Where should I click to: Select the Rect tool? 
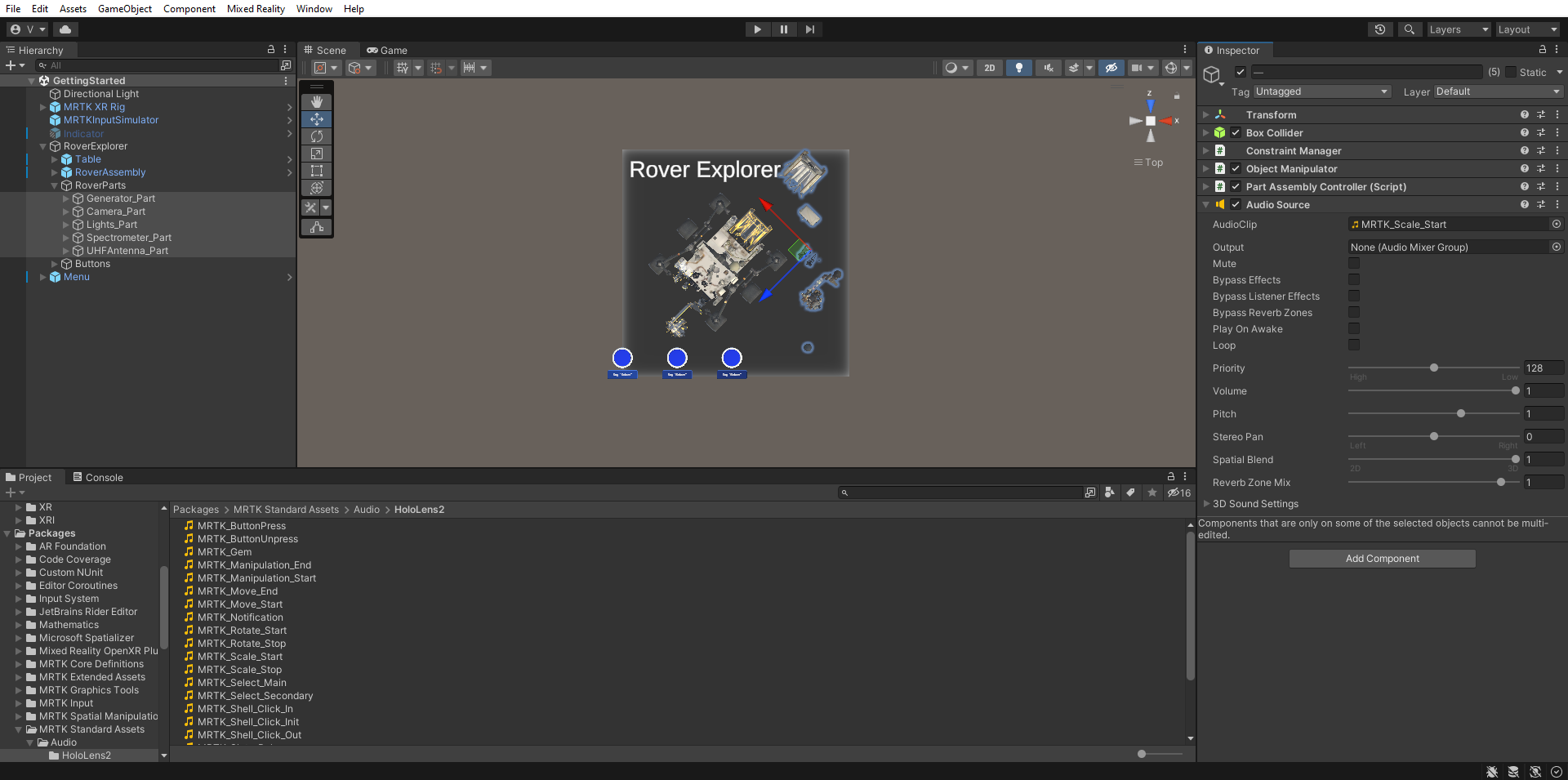pos(317,171)
